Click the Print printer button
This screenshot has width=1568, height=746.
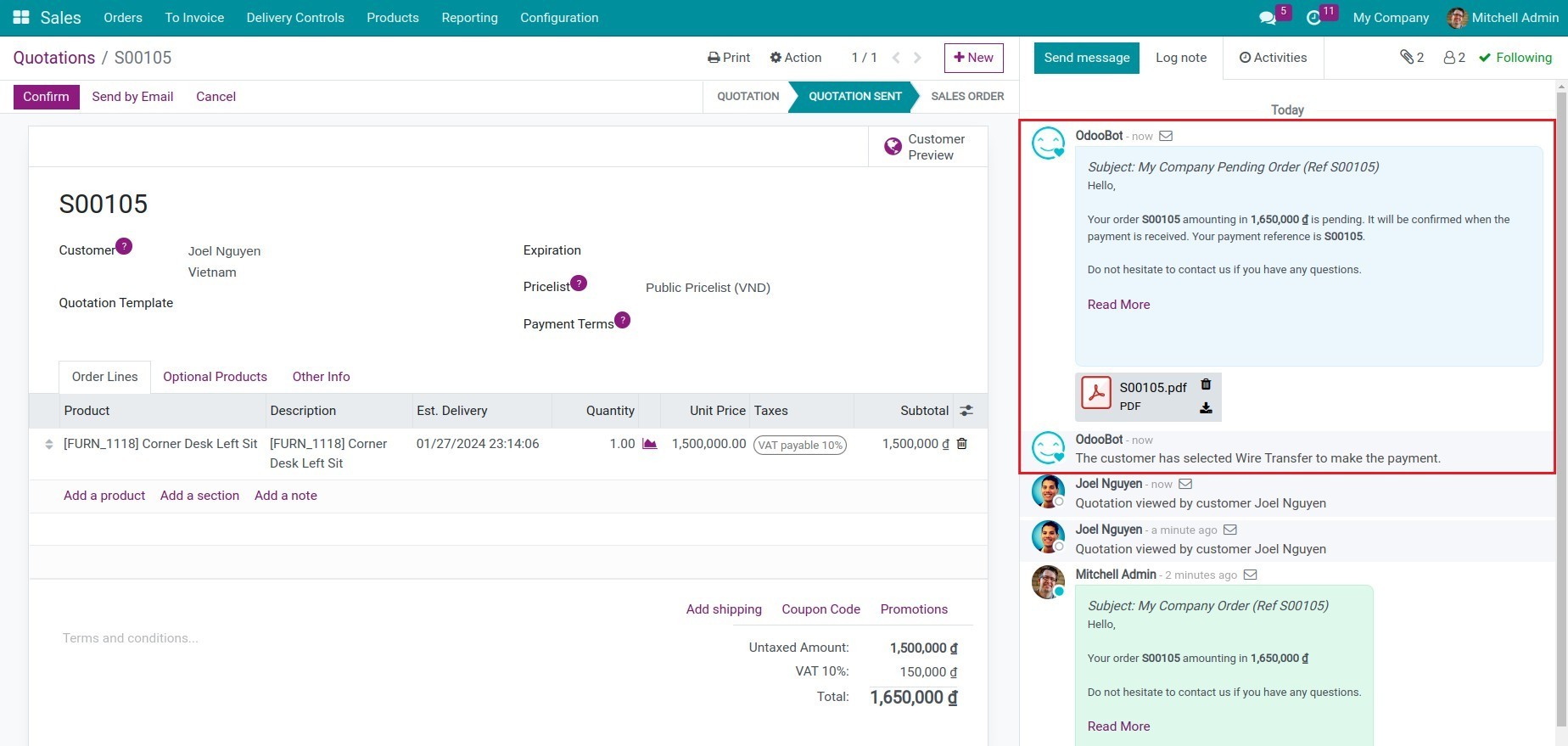coord(729,58)
